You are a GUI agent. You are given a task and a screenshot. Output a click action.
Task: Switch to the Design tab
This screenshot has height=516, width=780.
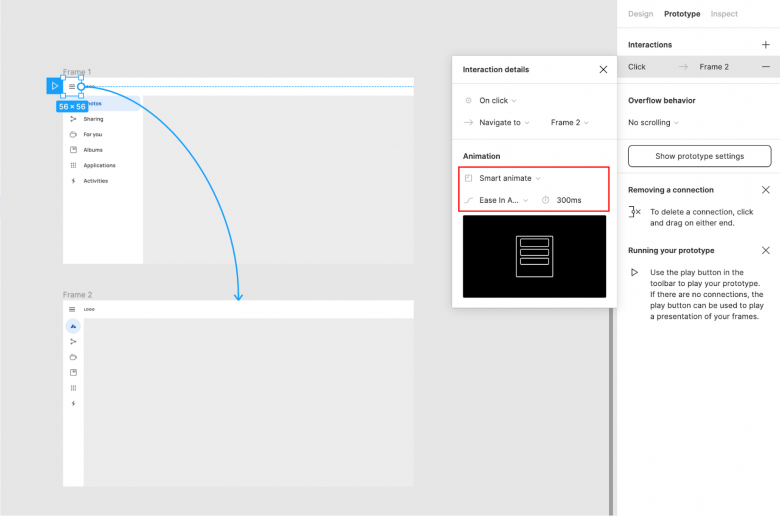(x=640, y=14)
